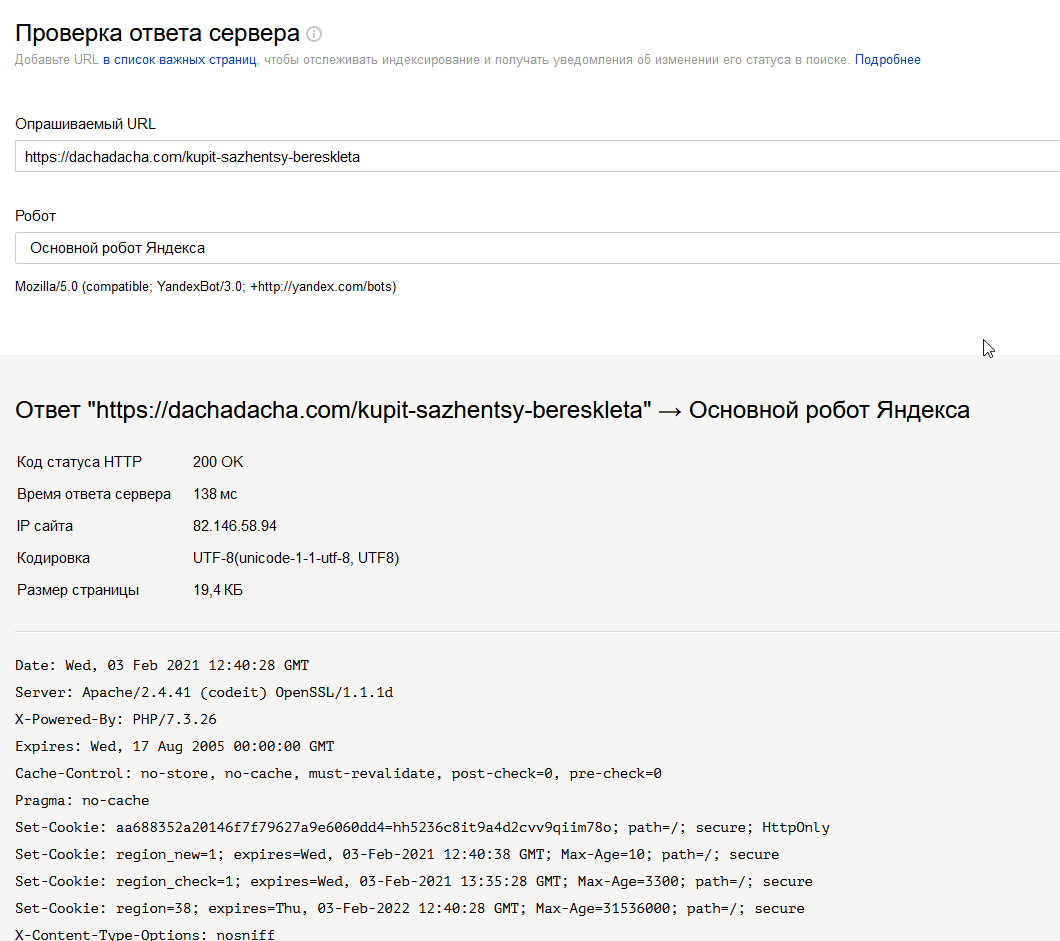Click the "Ответ … Основной робот Яндекса" heading
1060x941 pixels.
point(492,410)
